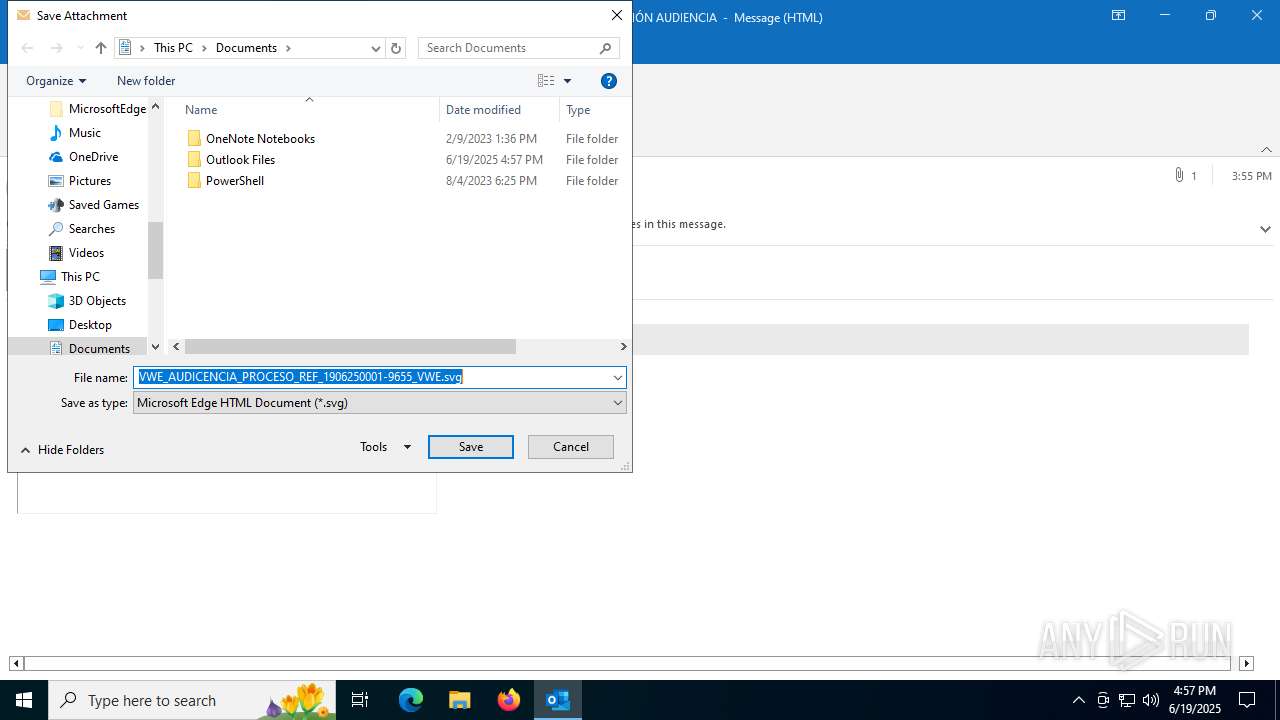Image resolution: width=1280 pixels, height=720 pixels.
Task: Click This PC in address breadcrumb
Action: pyautogui.click(x=173, y=48)
